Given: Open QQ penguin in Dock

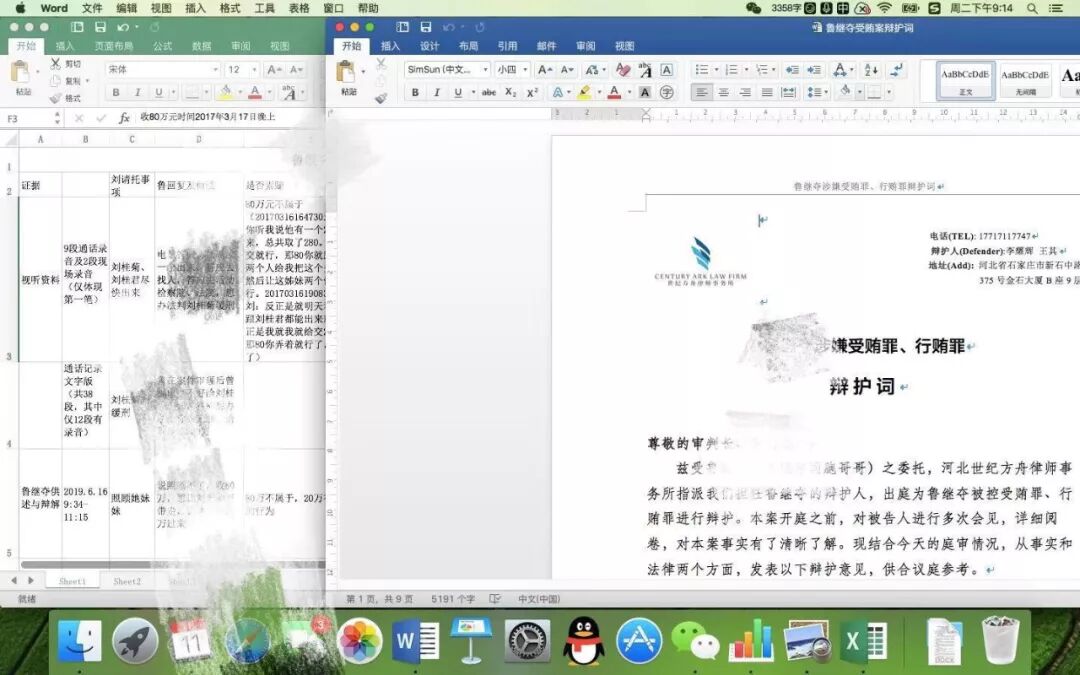Looking at the screenshot, I should 583,641.
